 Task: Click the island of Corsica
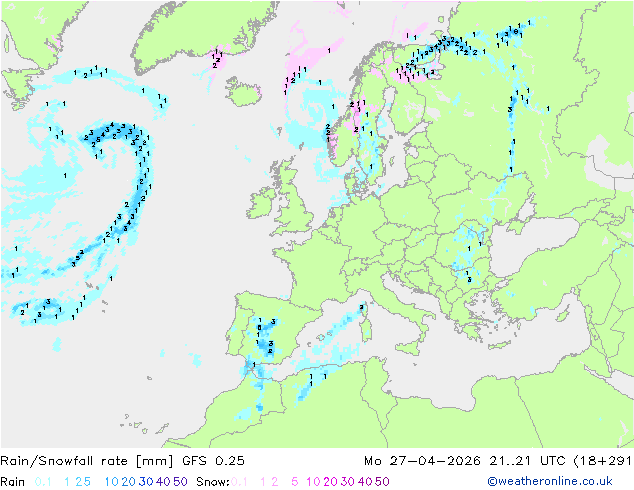pos(363,311)
